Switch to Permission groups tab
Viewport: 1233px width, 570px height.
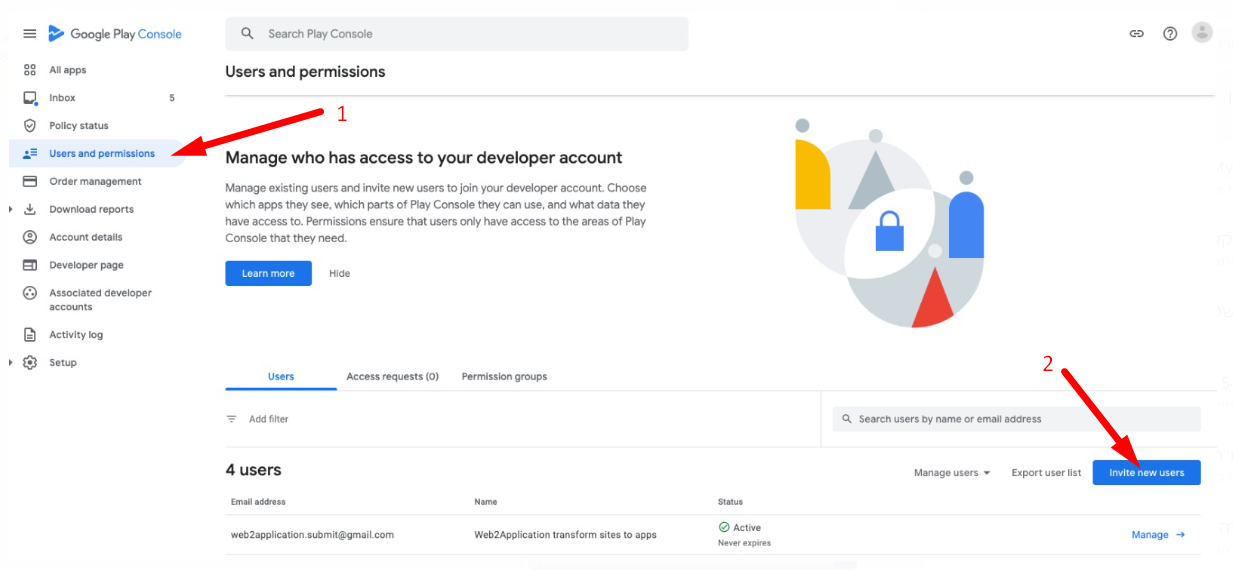click(x=504, y=377)
